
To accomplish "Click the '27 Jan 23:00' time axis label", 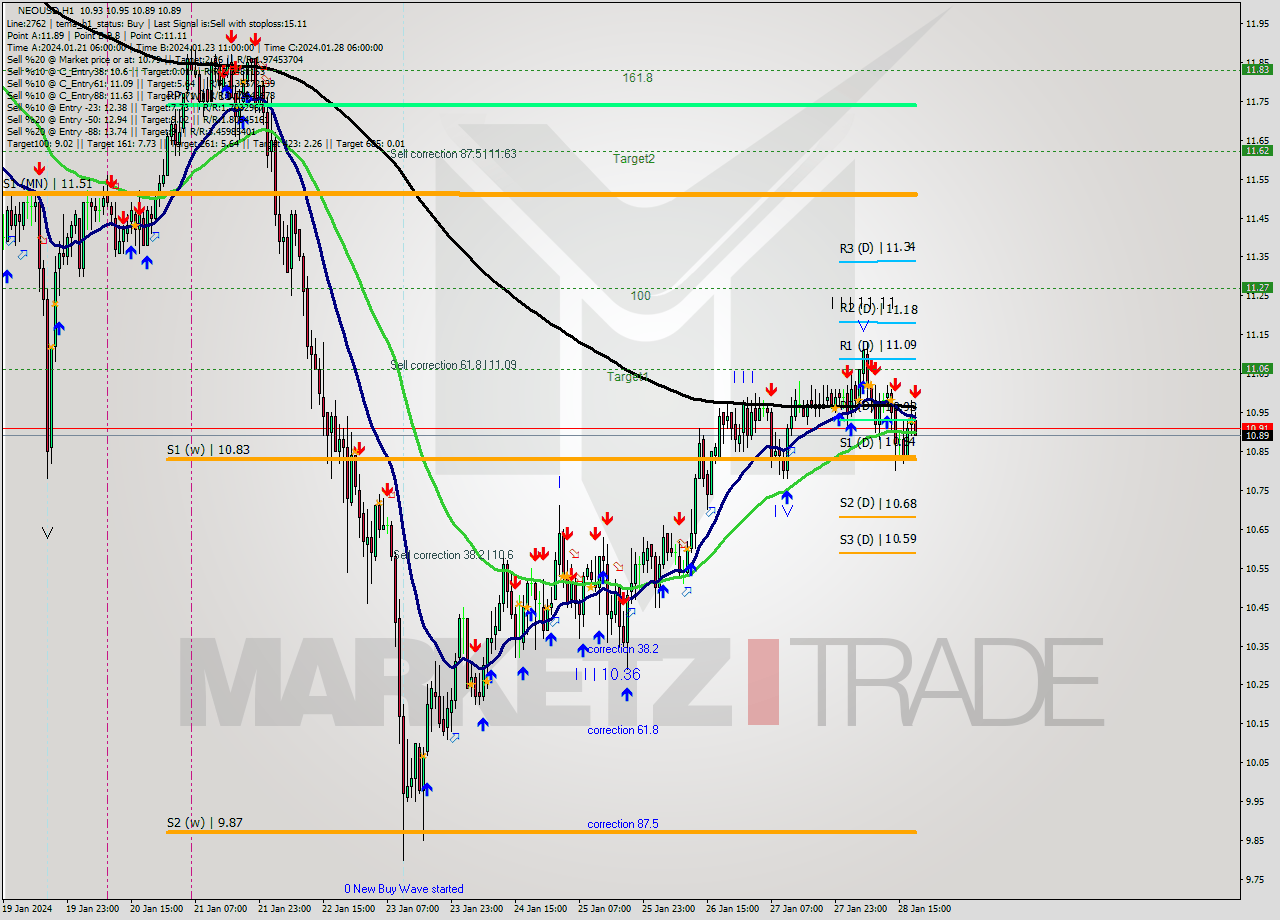I will point(861,909).
